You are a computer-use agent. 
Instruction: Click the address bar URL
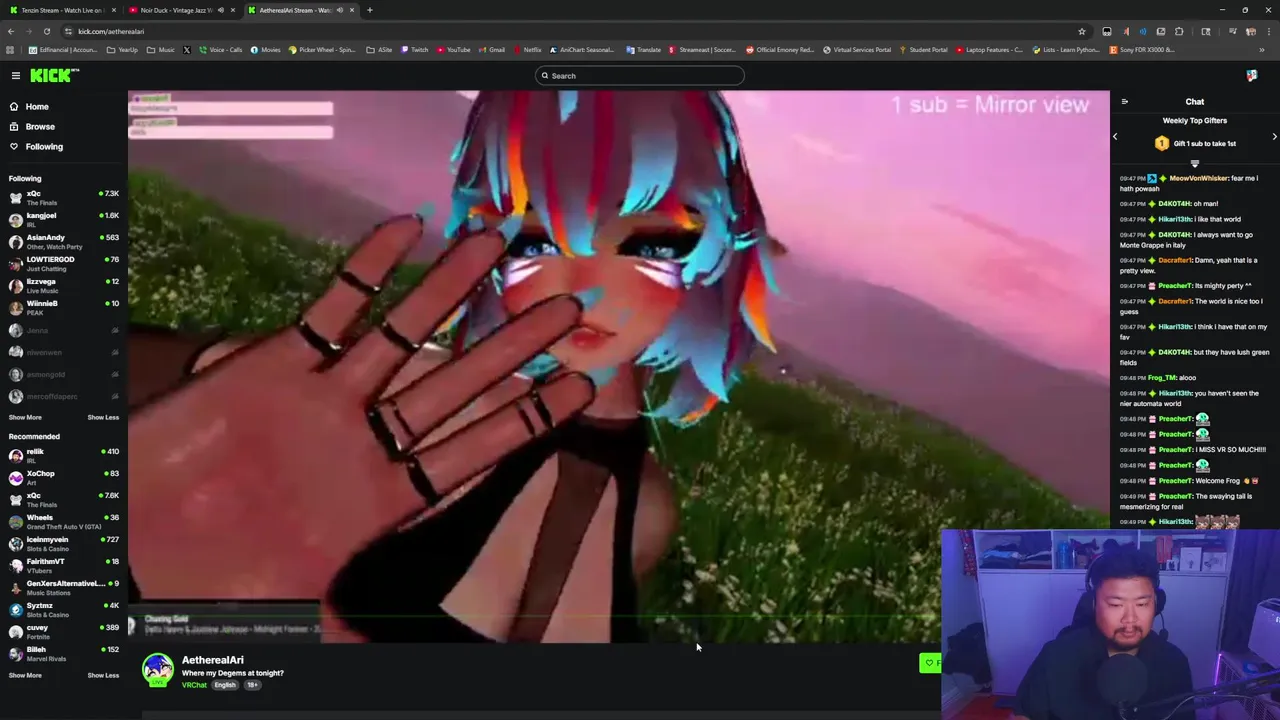coord(110,31)
